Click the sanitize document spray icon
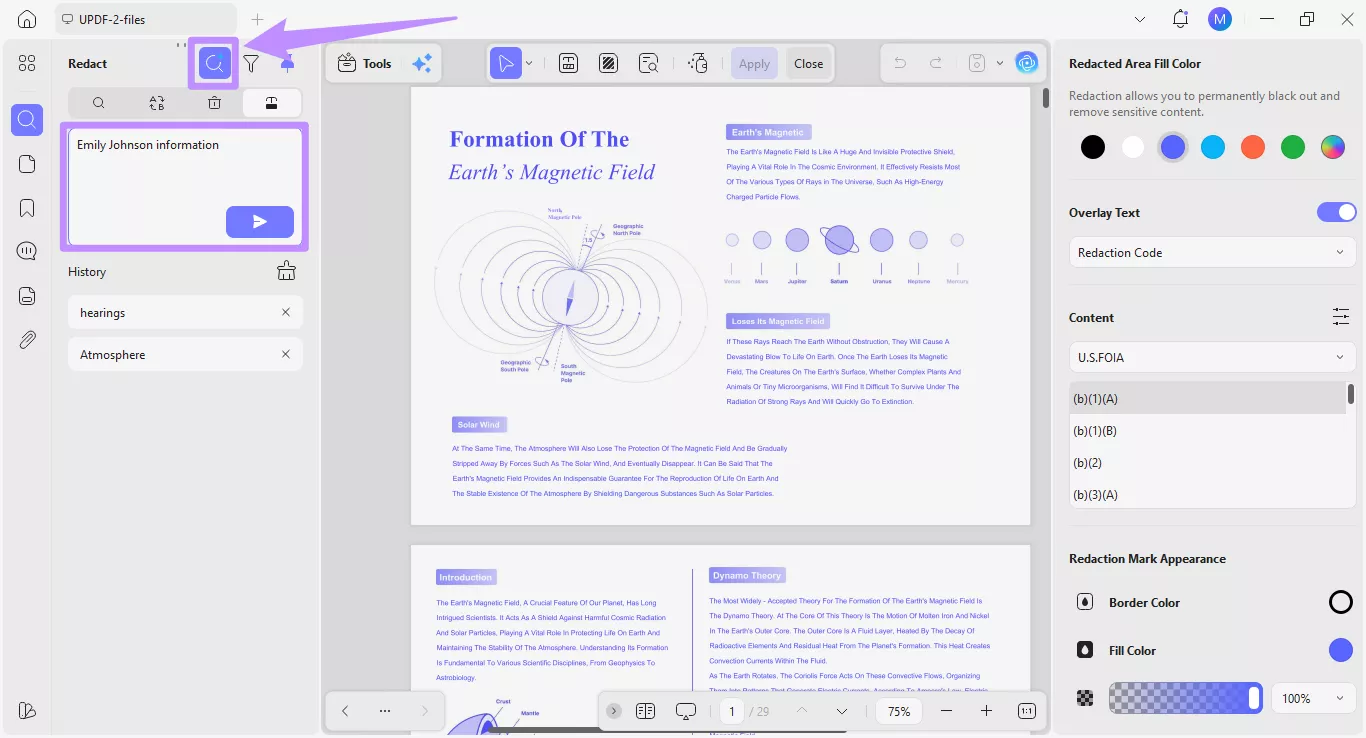The height and width of the screenshot is (738, 1366). point(698,63)
